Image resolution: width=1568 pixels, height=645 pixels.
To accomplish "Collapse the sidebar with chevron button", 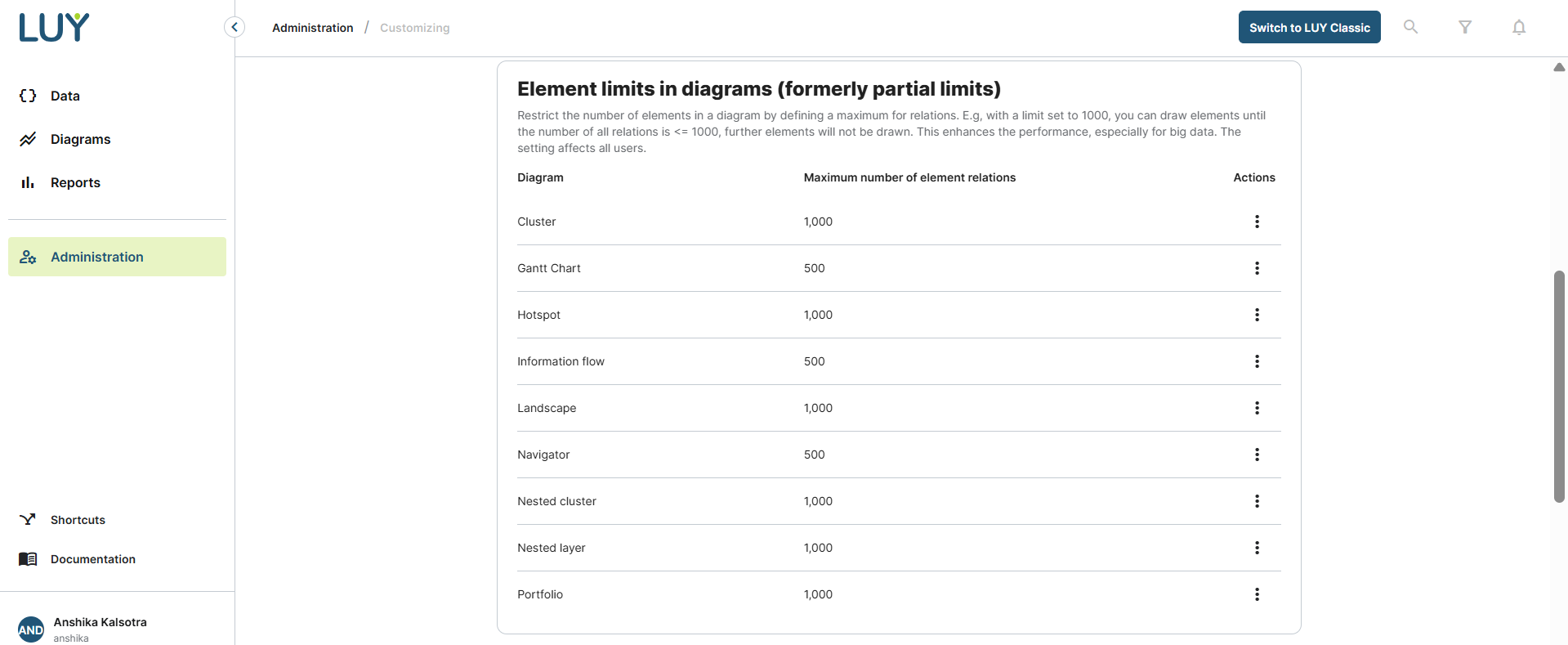I will (x=235, y=27).
